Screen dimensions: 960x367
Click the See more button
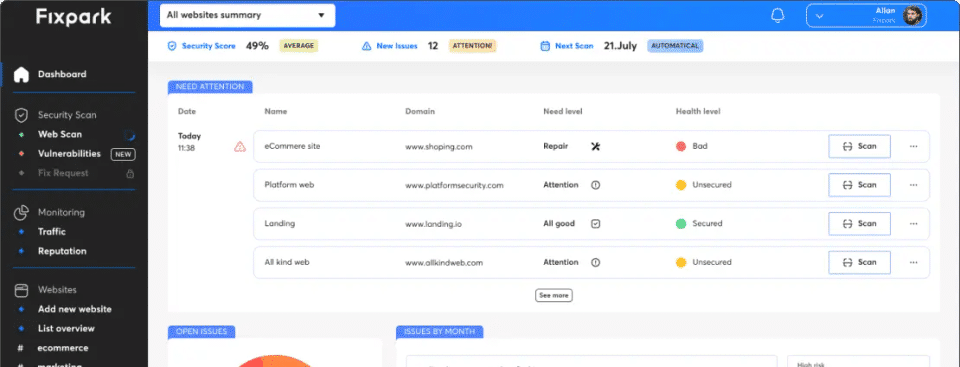pos(553,295)
